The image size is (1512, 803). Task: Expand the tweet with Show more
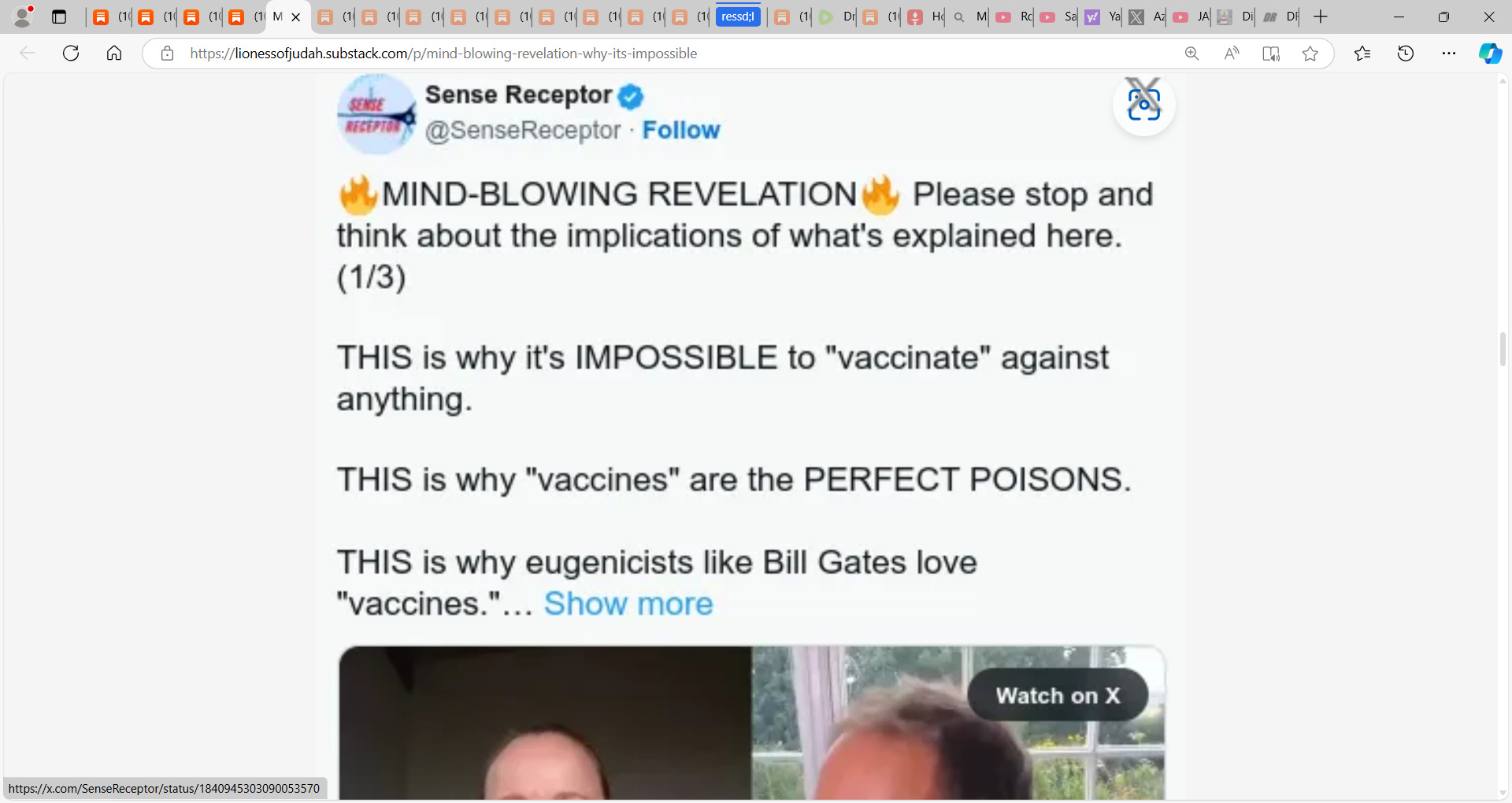point(628,604)
